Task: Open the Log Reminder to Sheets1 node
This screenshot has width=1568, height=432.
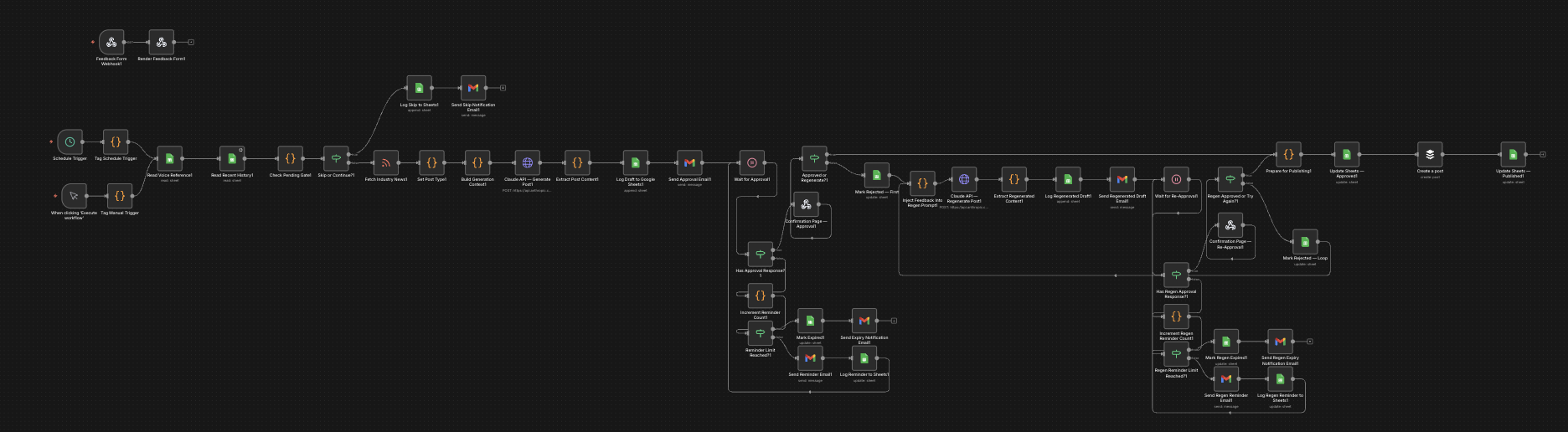Action: click(x=864, y=357)
